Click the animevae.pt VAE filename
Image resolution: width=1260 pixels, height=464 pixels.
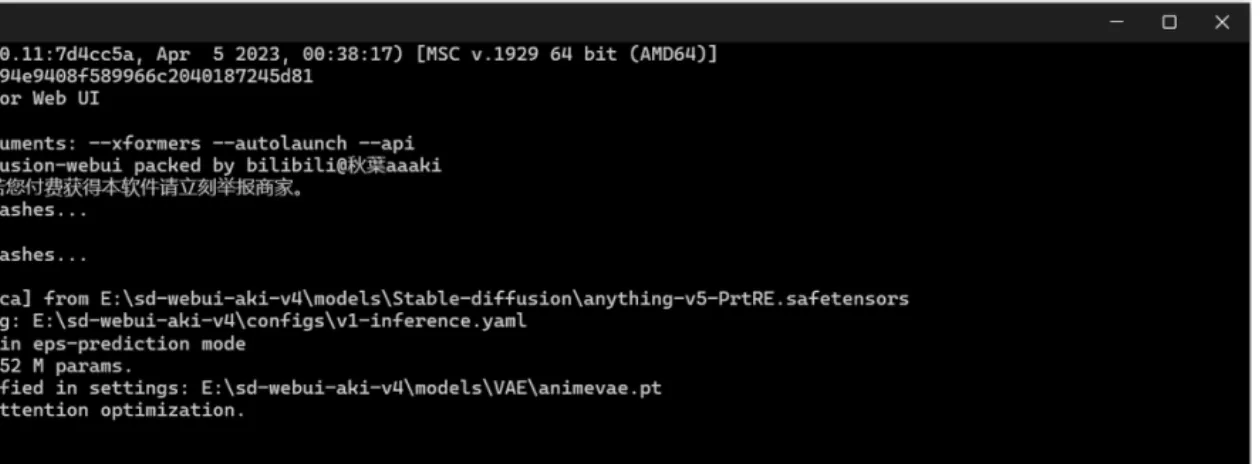click(602, 388)
